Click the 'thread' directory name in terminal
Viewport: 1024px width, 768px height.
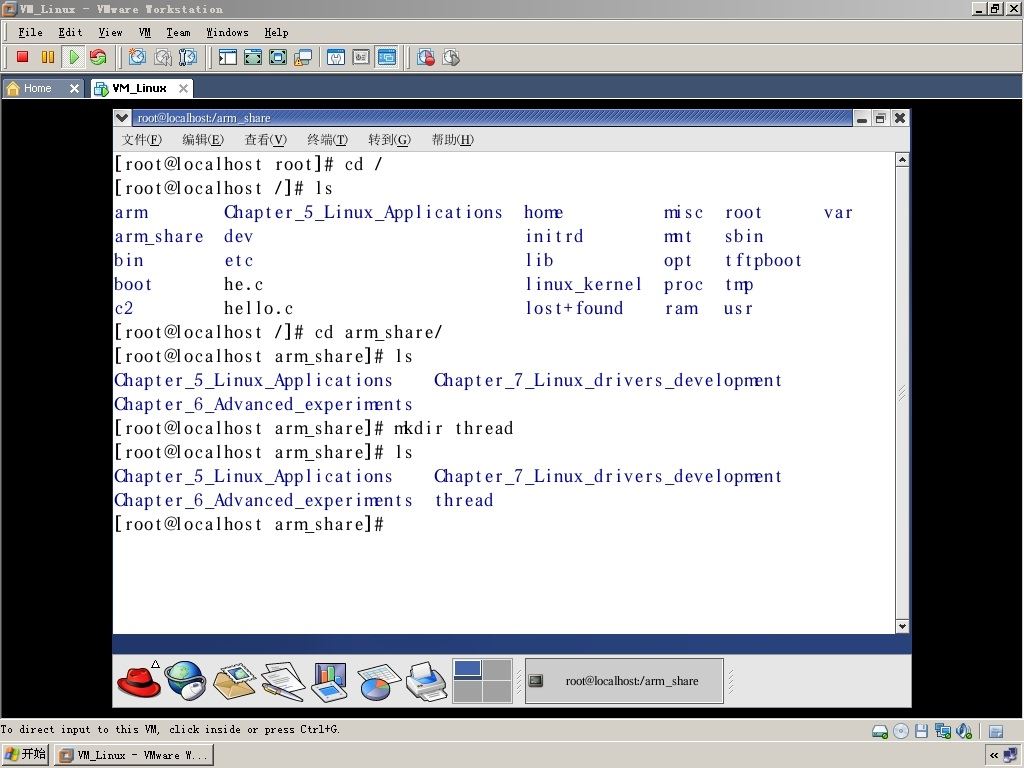coord(464,500)
